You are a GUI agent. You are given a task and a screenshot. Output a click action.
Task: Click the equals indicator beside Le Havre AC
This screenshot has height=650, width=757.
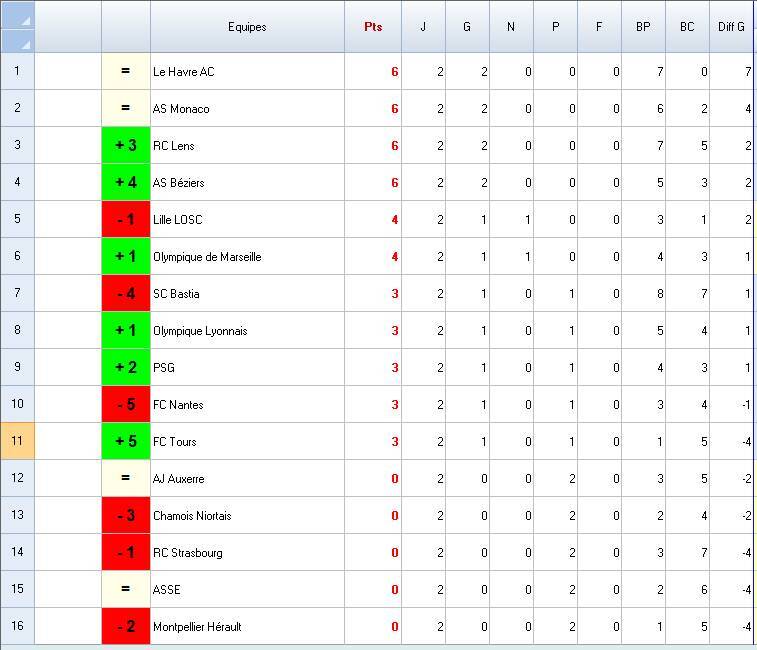126,72
